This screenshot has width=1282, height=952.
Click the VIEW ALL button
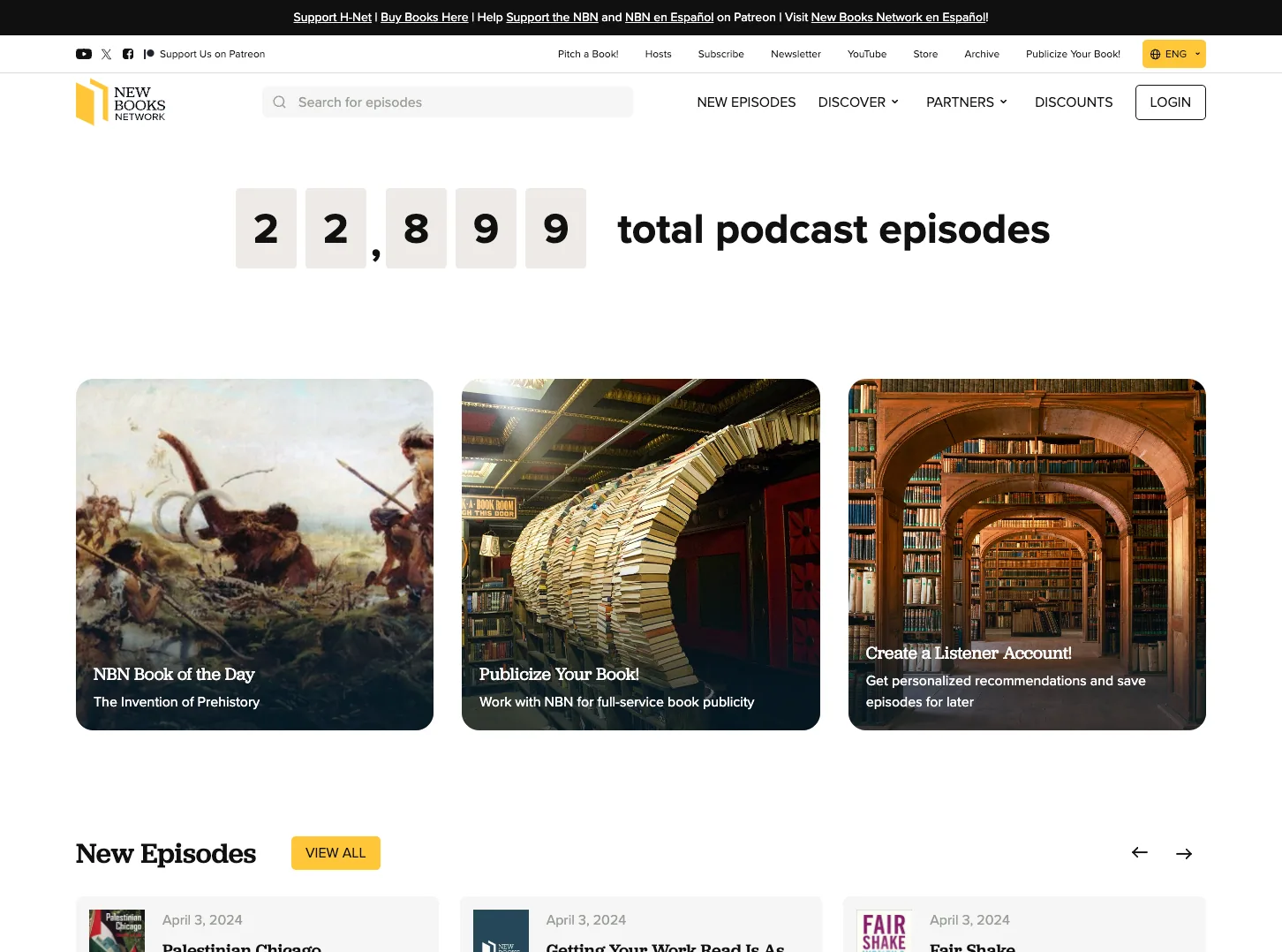tap(336, 853)
